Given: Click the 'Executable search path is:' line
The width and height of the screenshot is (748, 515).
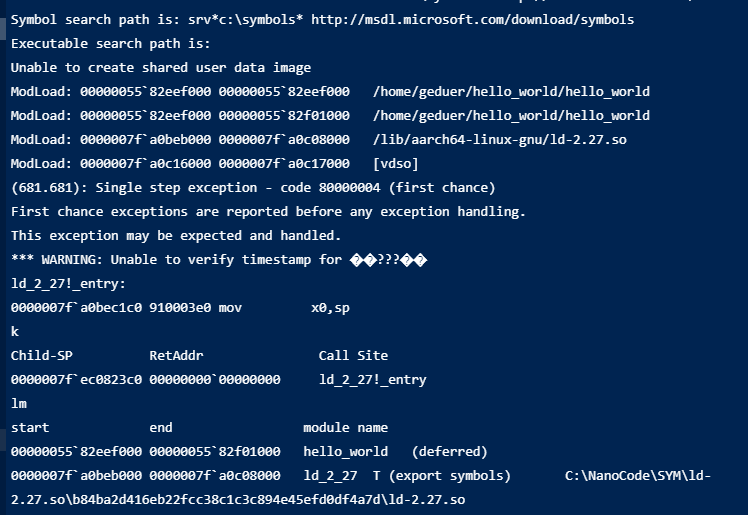Looking at the screenshot, I should pyautogui.click(x=110, y=44).
